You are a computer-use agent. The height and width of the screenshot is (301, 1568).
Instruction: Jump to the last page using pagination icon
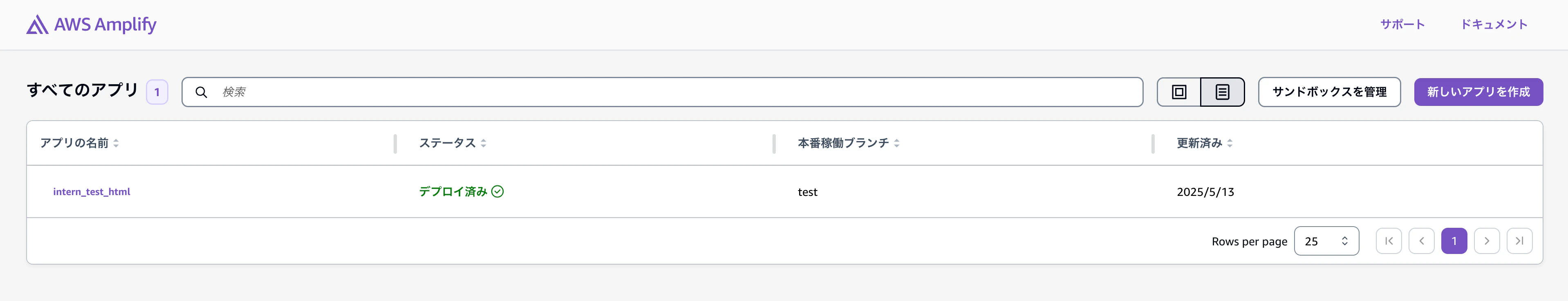coord(1520,241)
